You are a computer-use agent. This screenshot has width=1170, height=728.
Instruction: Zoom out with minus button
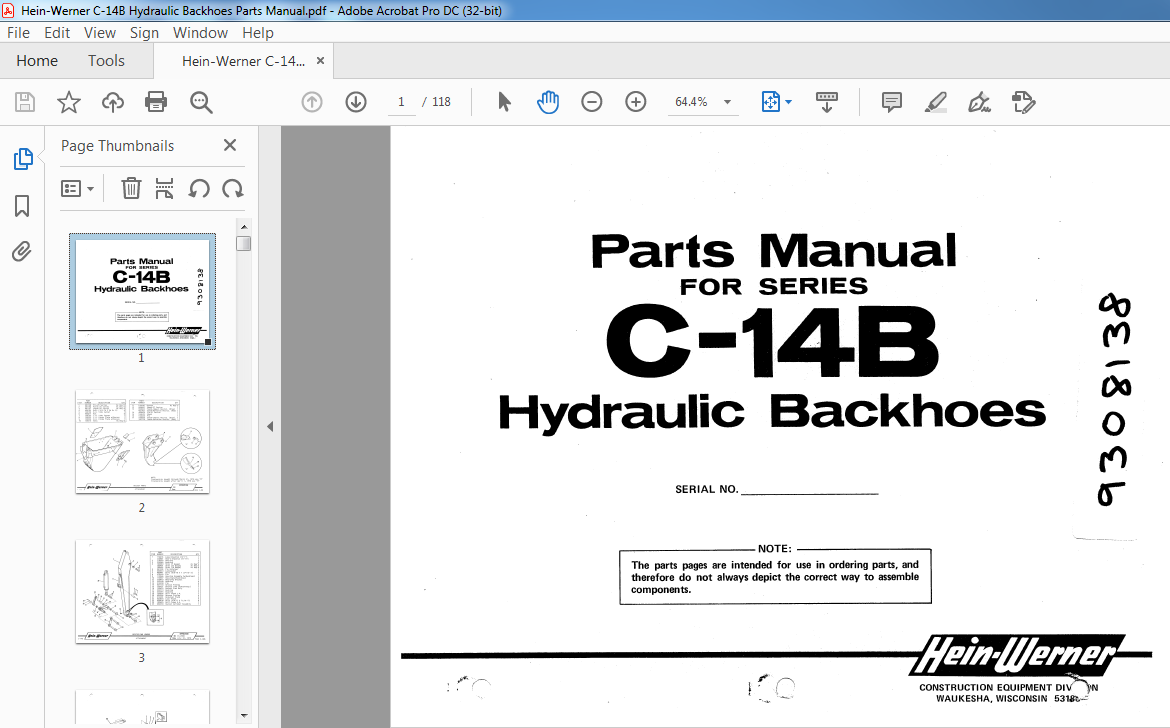coord(592,102)
